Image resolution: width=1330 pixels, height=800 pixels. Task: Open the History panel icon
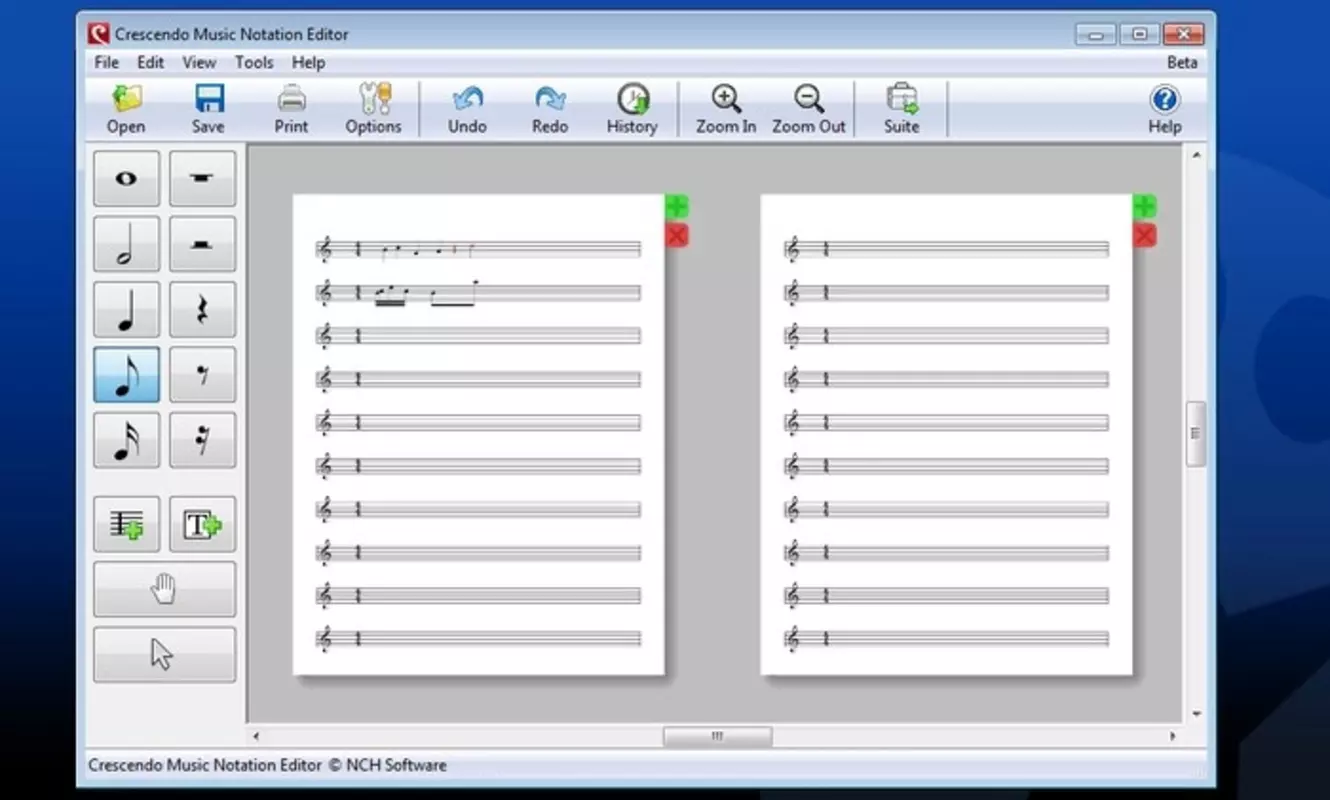pyautogui.click(x=632, y=109)
